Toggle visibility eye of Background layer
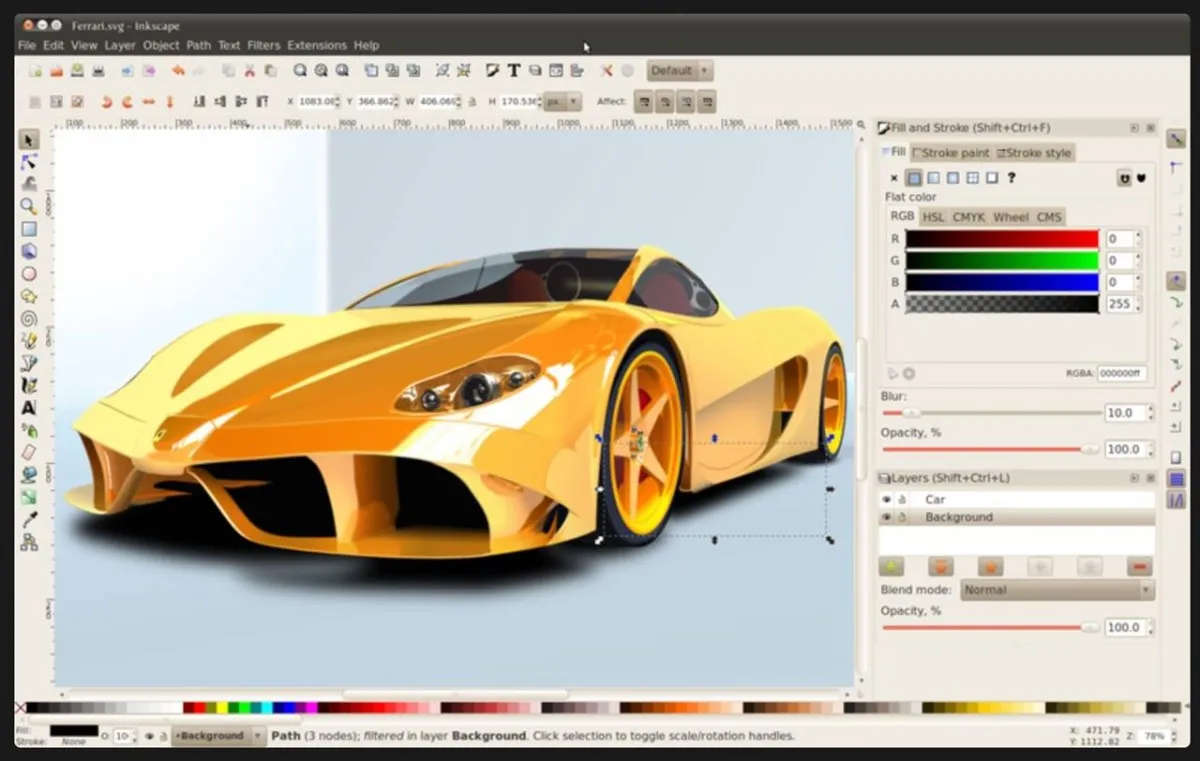 pos(886,517)
